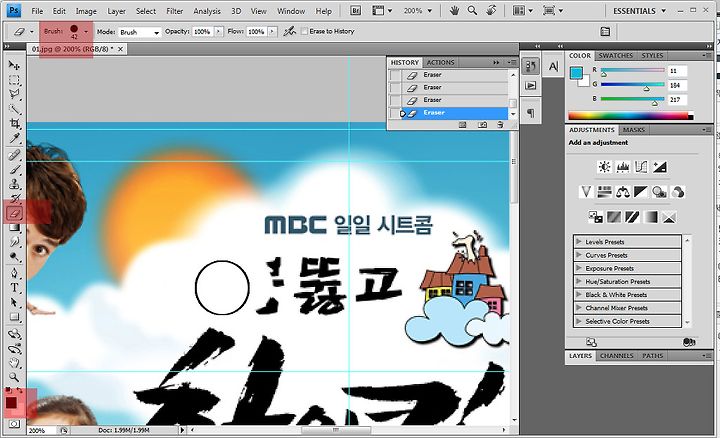Open the Filter menu
720x438 pixels.
click(174, 11)
